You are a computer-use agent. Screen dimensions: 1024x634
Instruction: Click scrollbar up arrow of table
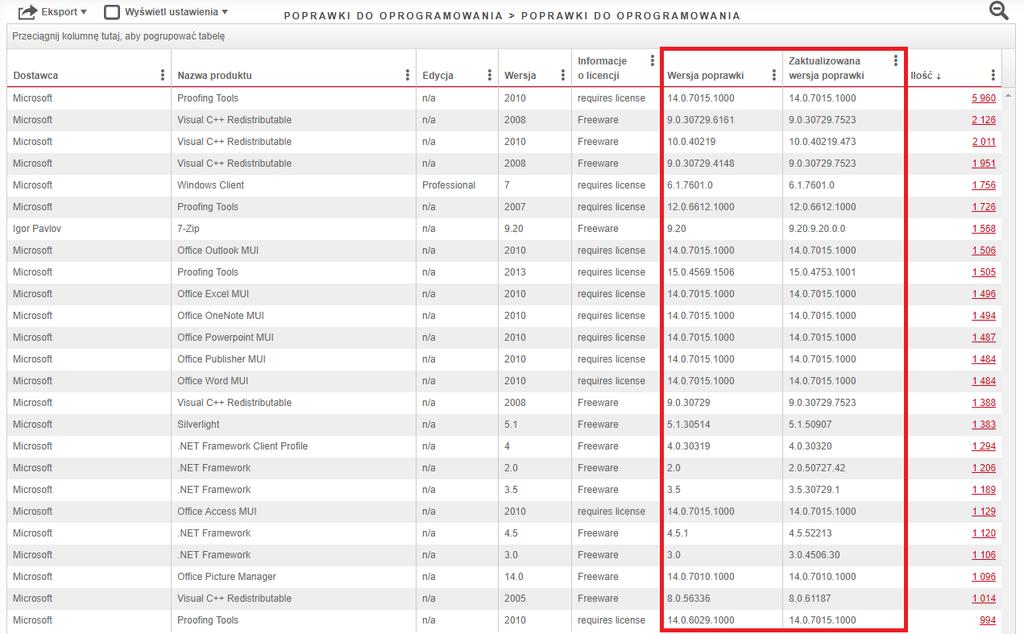pyautogui.click(x=1008, y=96)
